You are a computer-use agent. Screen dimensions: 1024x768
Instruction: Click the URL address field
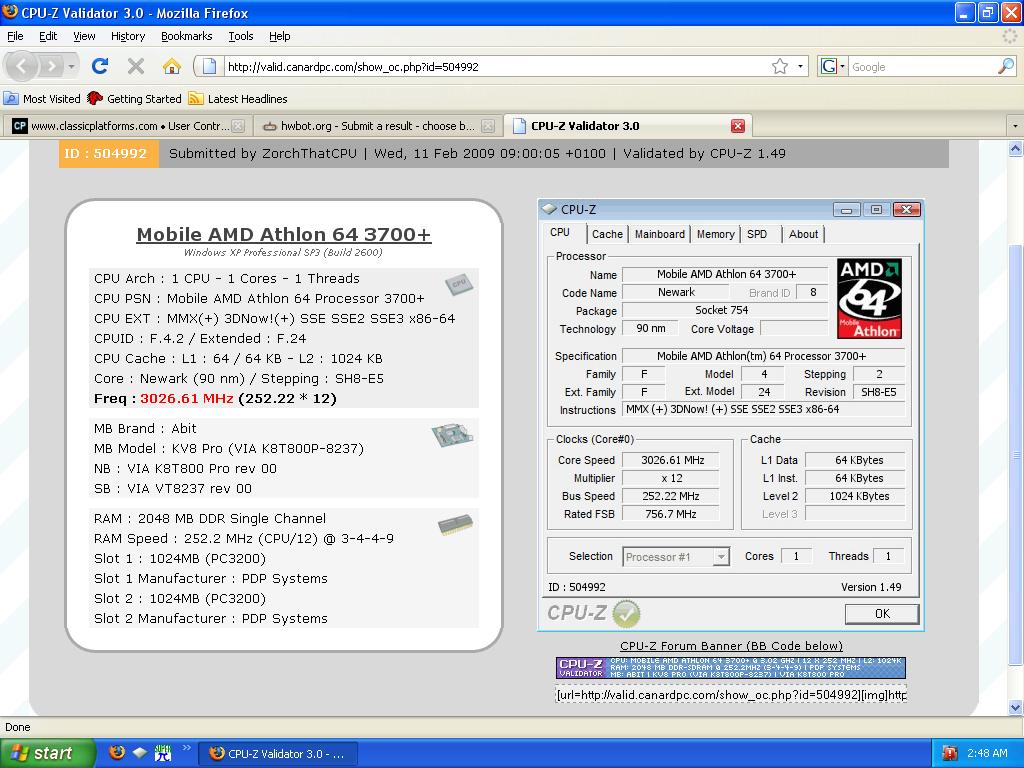(x=496, y=67)
